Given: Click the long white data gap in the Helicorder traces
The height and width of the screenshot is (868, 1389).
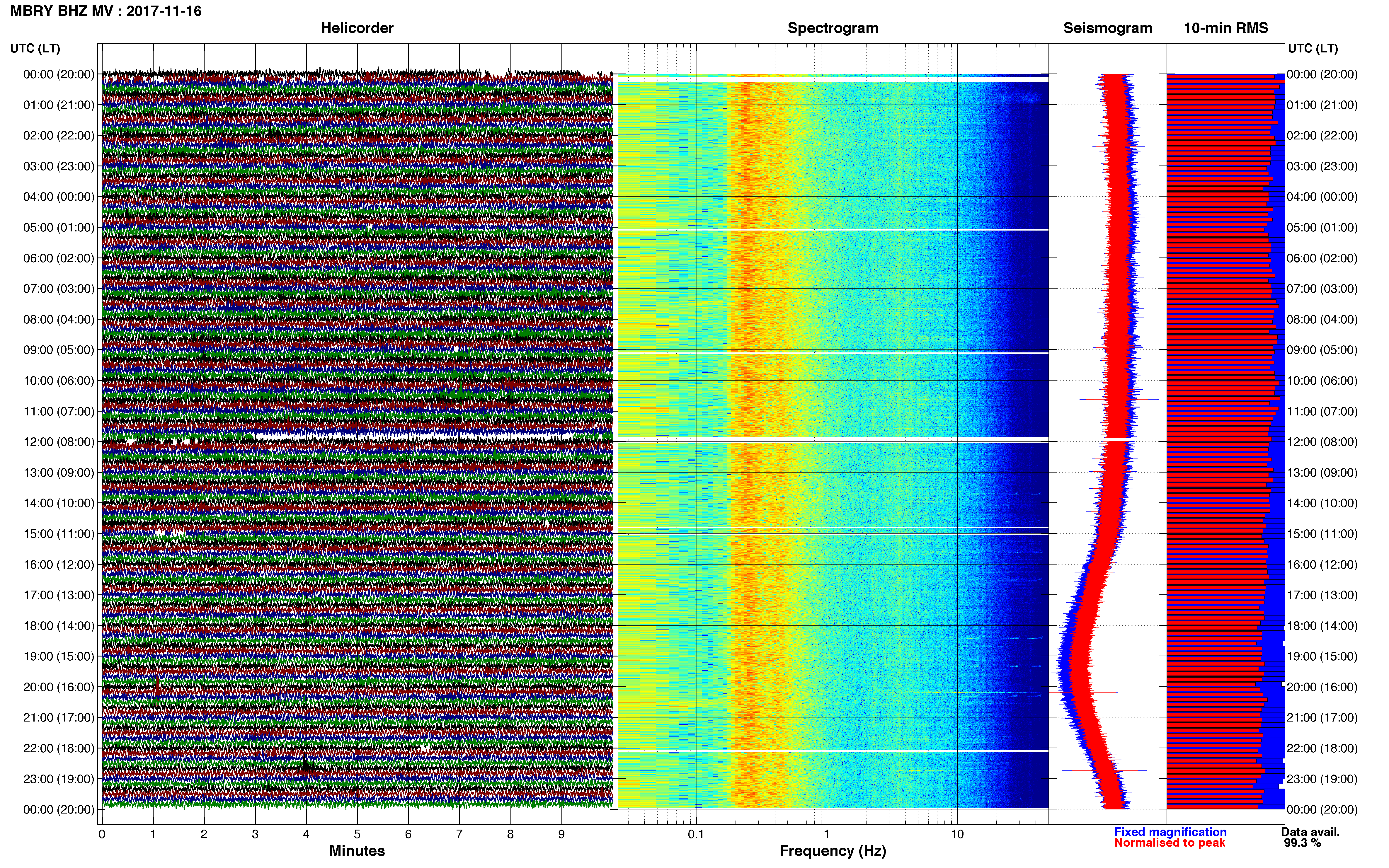Looking at the screenshot, I should click(413, 437).
